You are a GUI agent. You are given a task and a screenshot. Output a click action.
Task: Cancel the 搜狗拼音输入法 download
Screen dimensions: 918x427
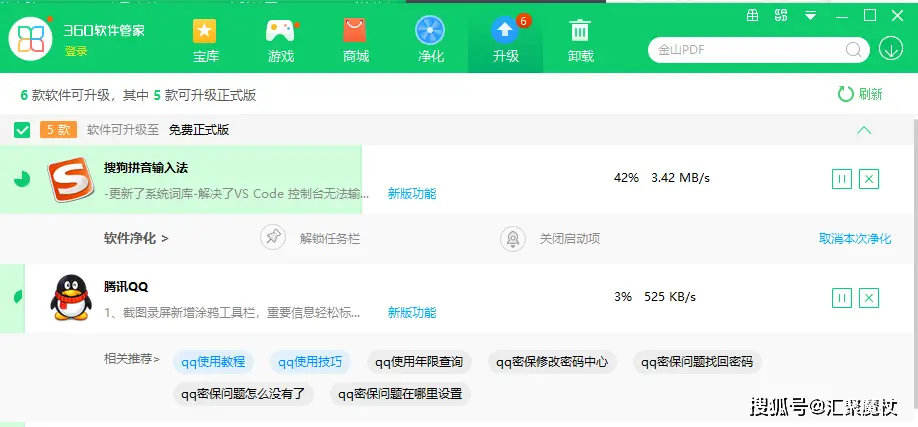coord(869,179)
